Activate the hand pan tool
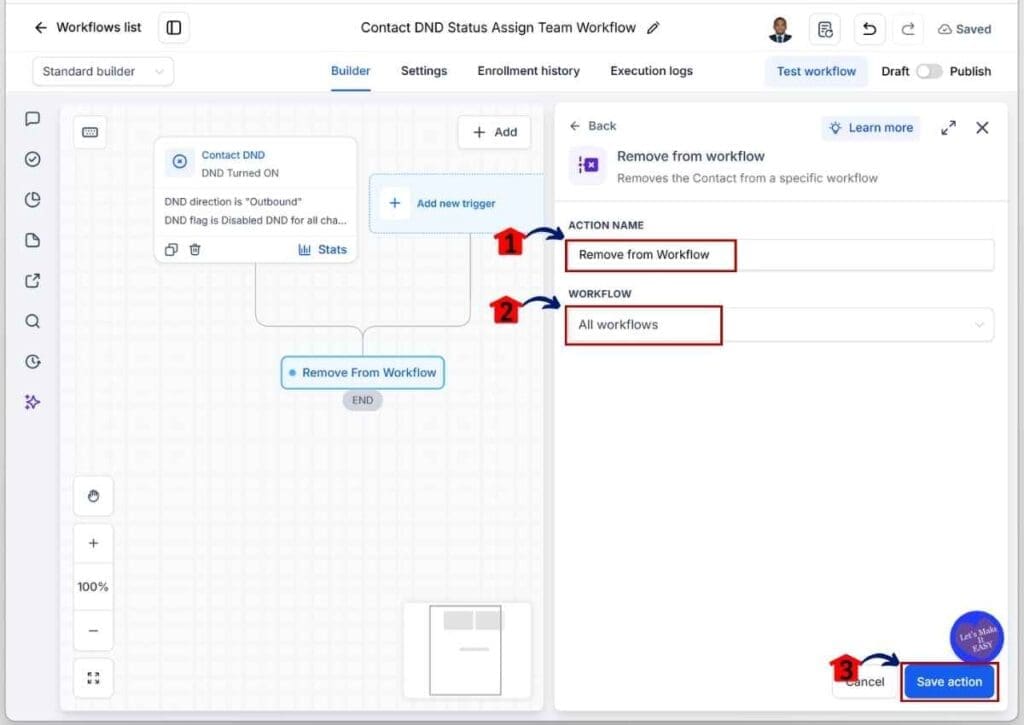This screenshot has width=1024, height=725. coord(93,496)
